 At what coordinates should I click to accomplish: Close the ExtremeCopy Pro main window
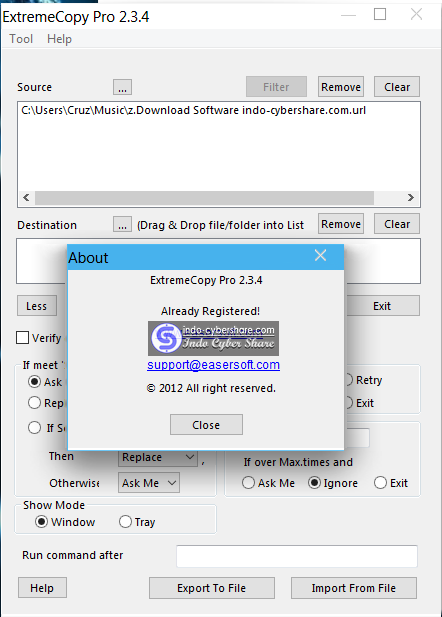(x=416, y=15)
